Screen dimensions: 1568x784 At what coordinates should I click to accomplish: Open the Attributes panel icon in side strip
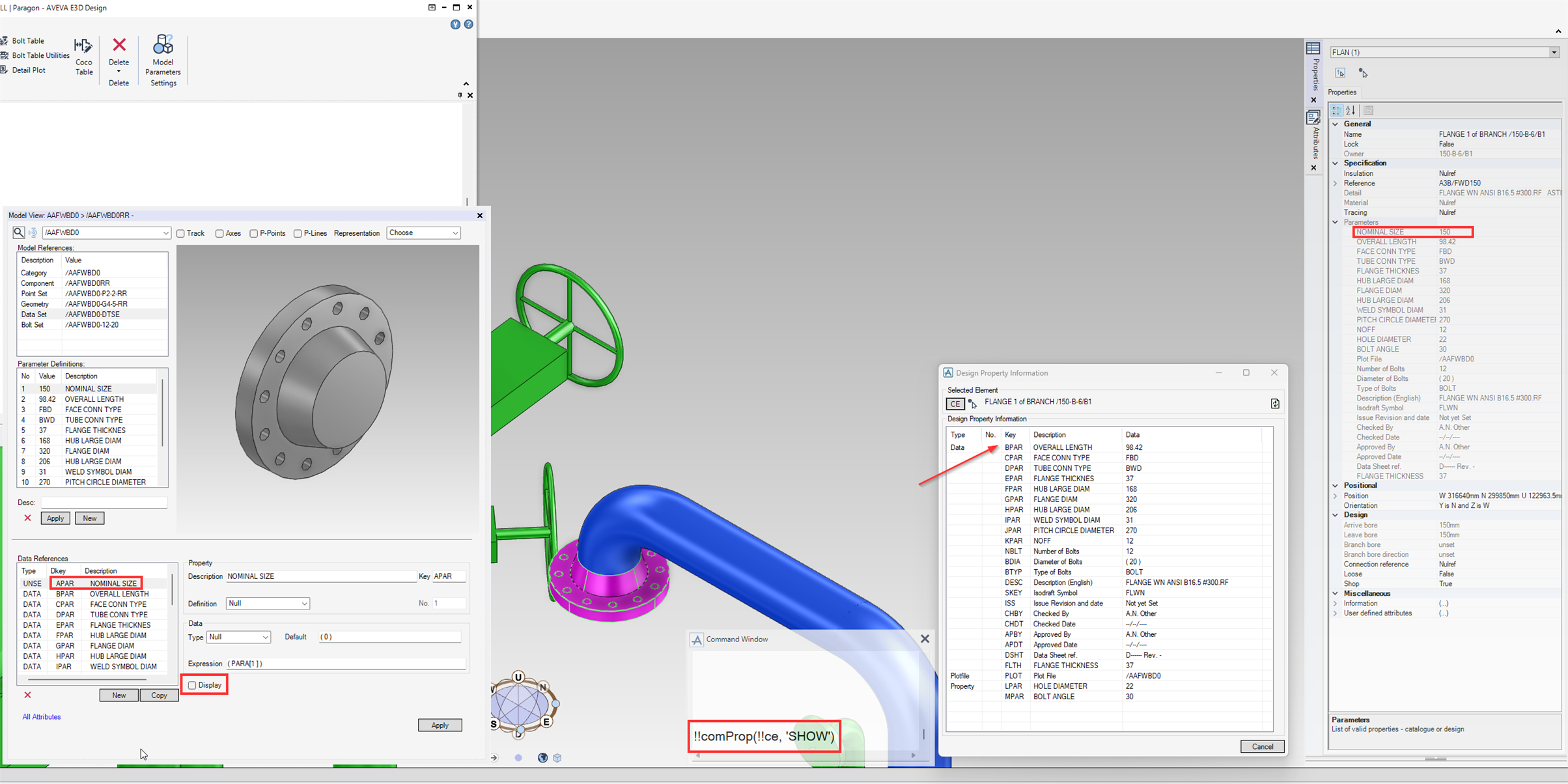click(1313, 117)
